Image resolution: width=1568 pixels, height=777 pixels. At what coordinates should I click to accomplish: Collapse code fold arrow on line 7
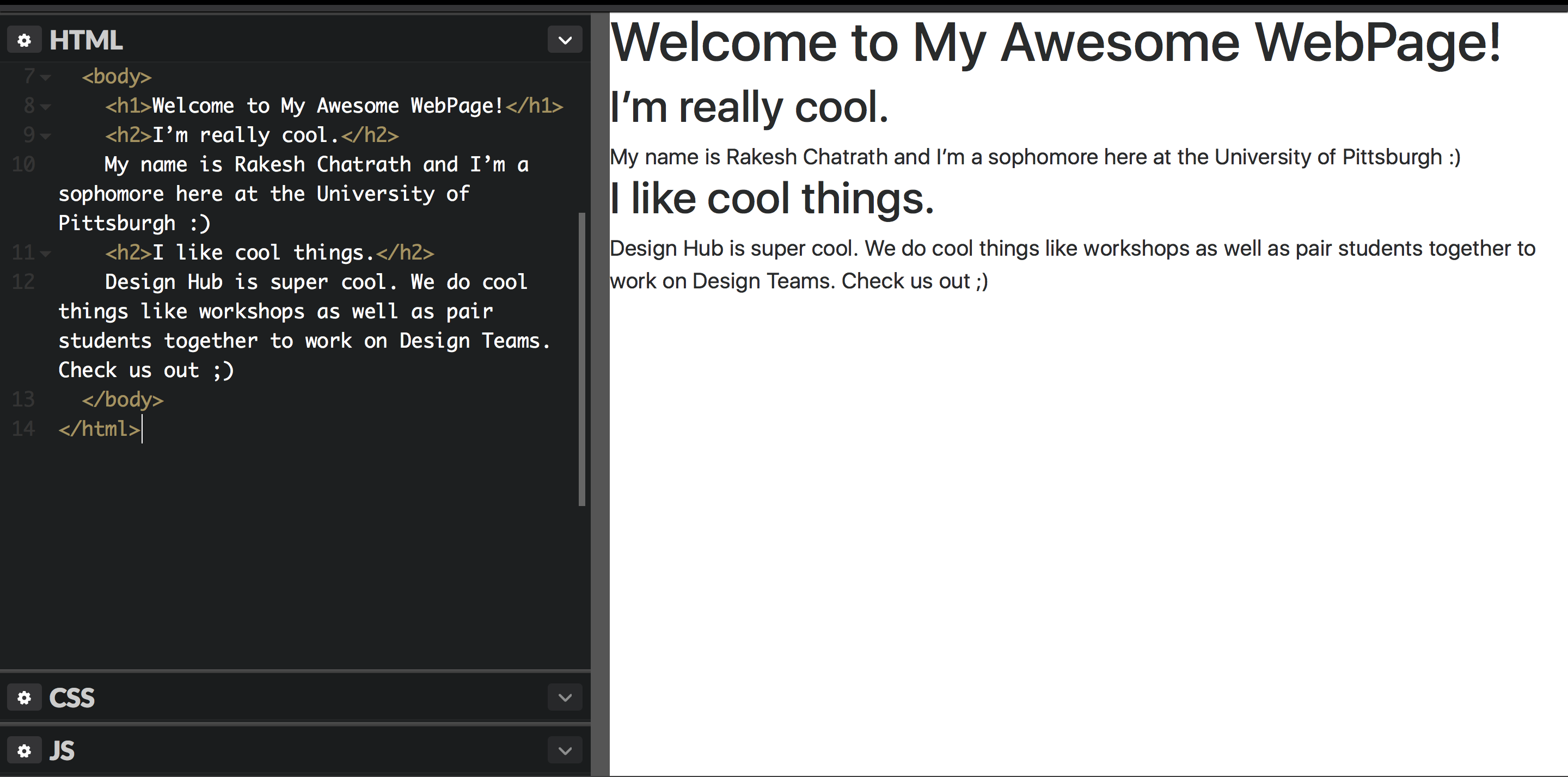pyautogui.click(x=46, y=77)
